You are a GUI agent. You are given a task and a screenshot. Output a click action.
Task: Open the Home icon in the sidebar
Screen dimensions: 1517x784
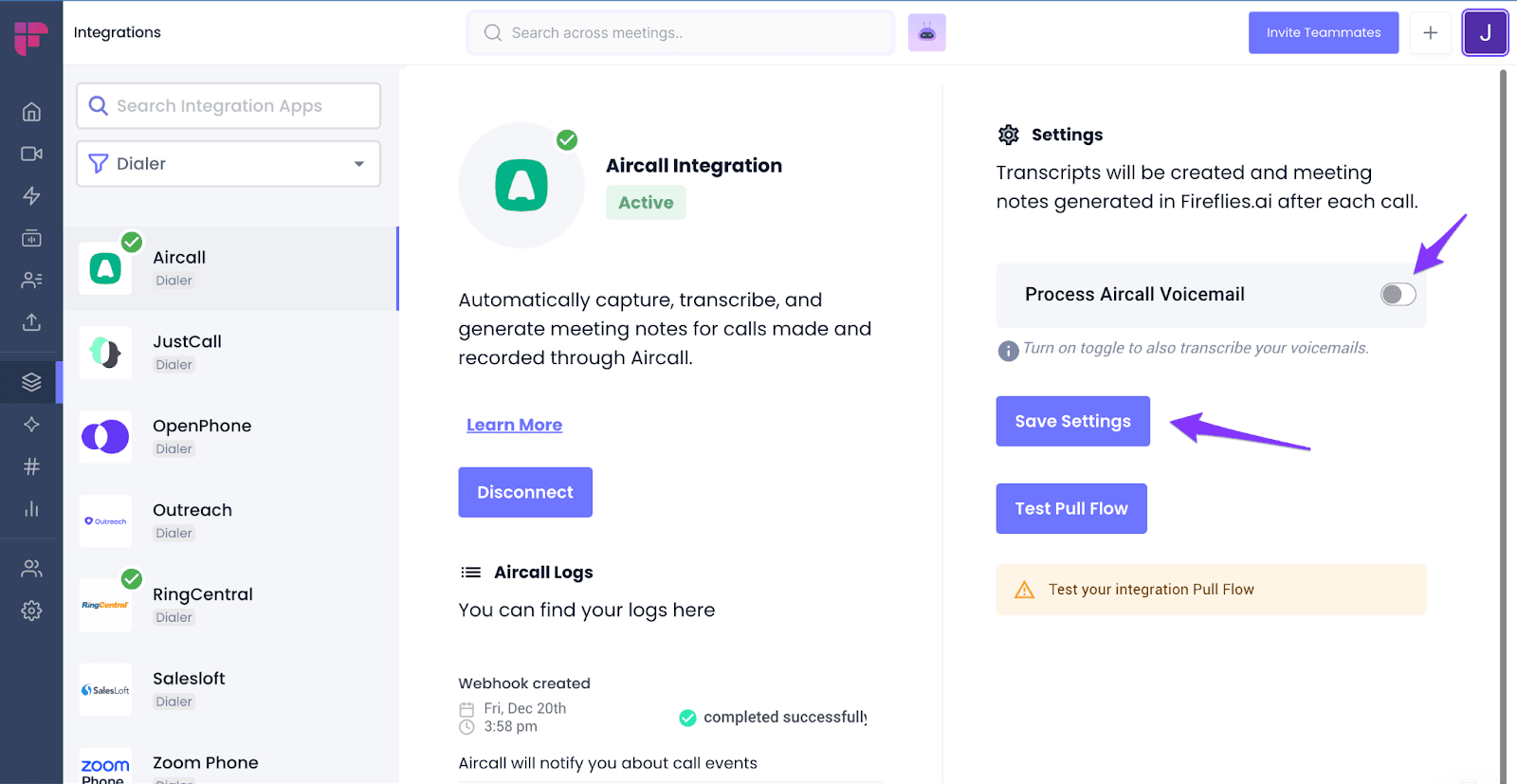click(x=31, y=112)
